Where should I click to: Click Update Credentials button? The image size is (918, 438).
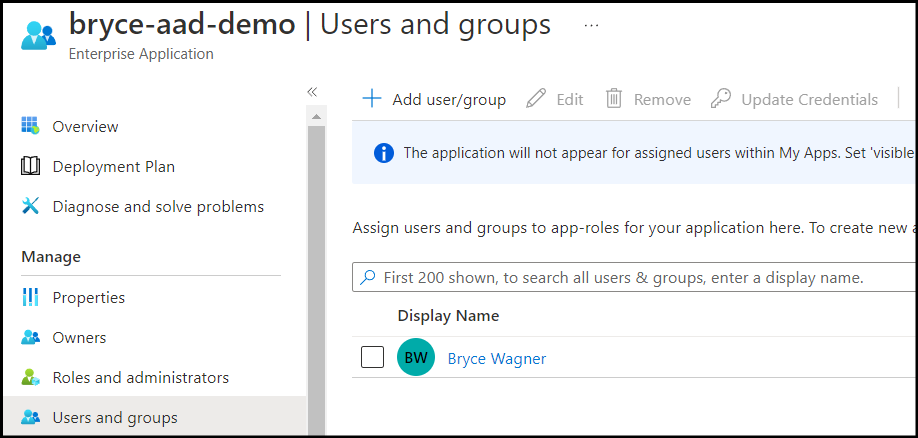(x=794, y=99)
